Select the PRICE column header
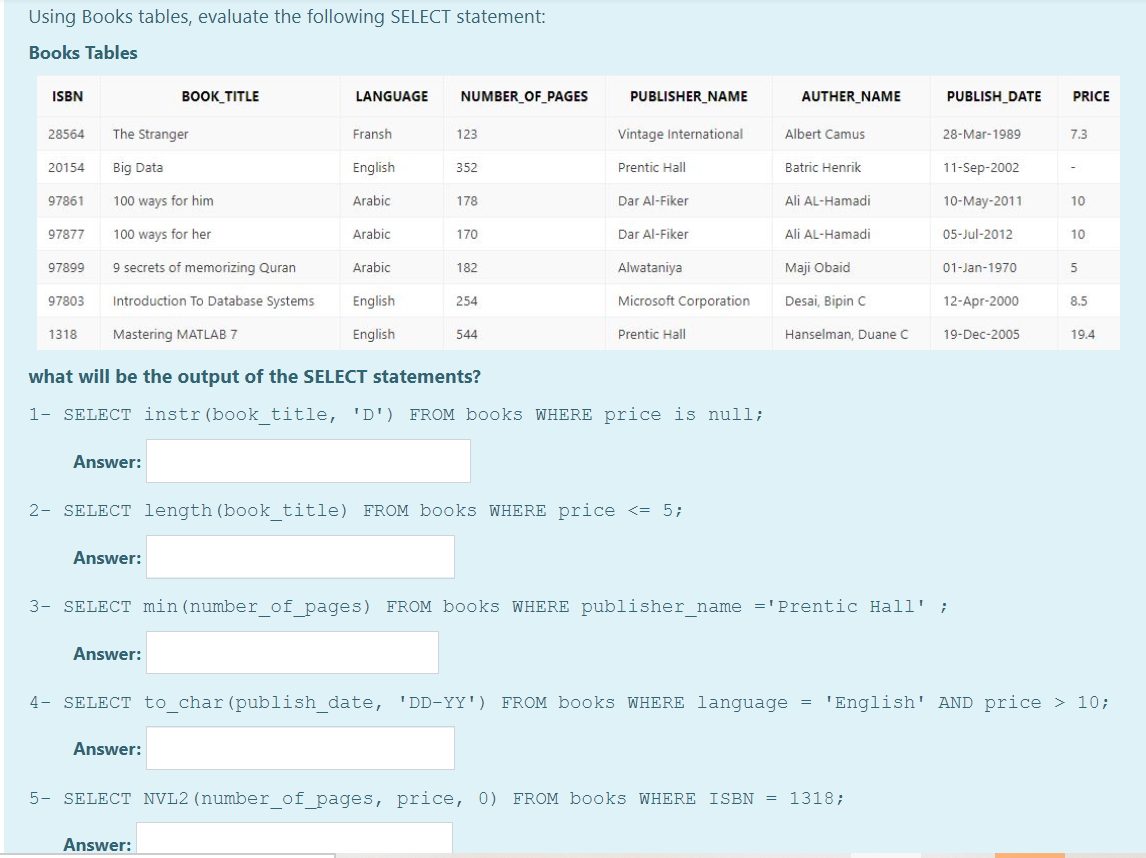 (x=1090, y=96)
